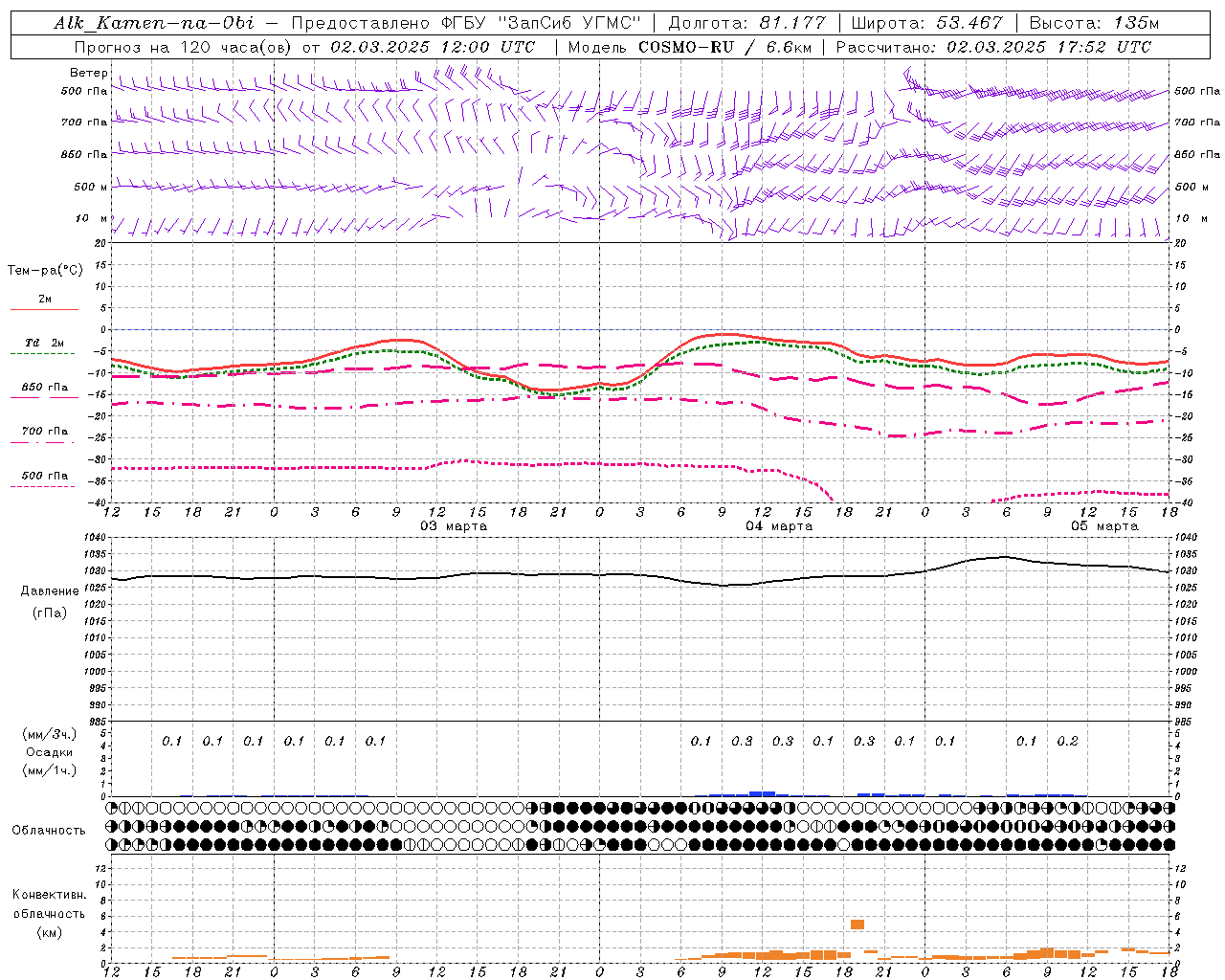Click the pink dotted line sample under legend '500 гПа'
This screenshot has width=1225, height=980.
click(x=44, y=486)
